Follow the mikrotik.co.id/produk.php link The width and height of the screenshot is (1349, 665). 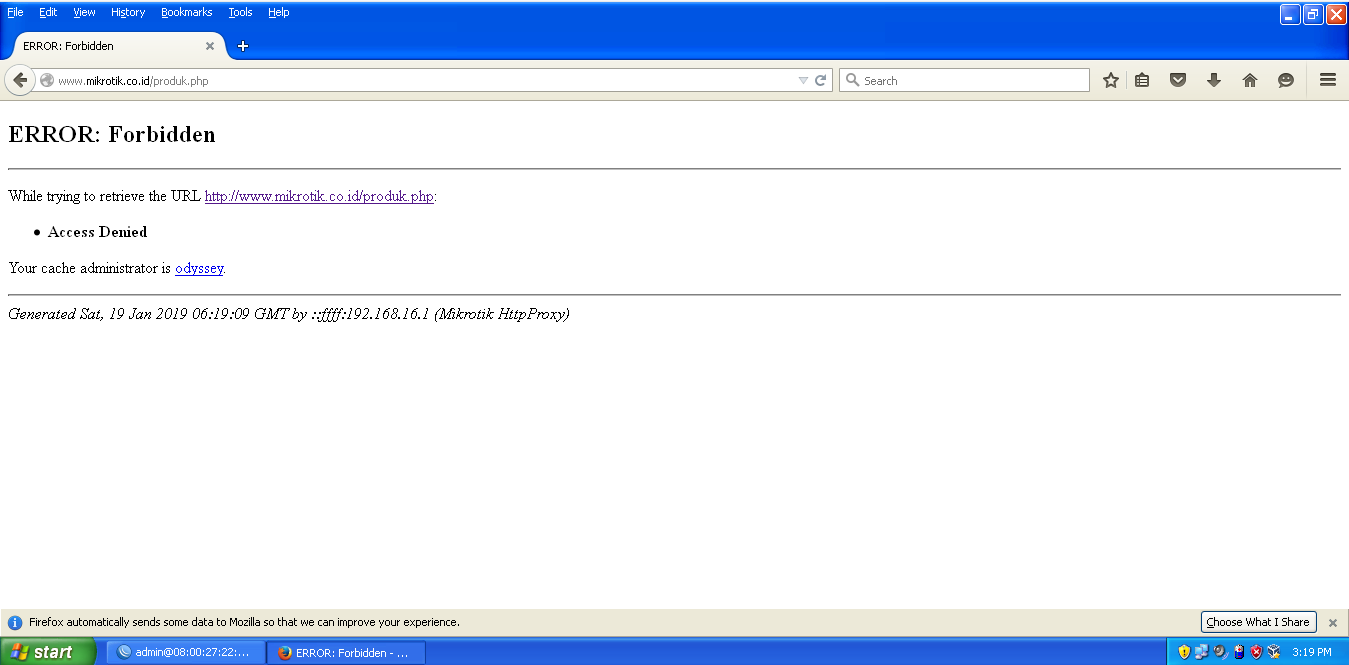coord(319,196)
